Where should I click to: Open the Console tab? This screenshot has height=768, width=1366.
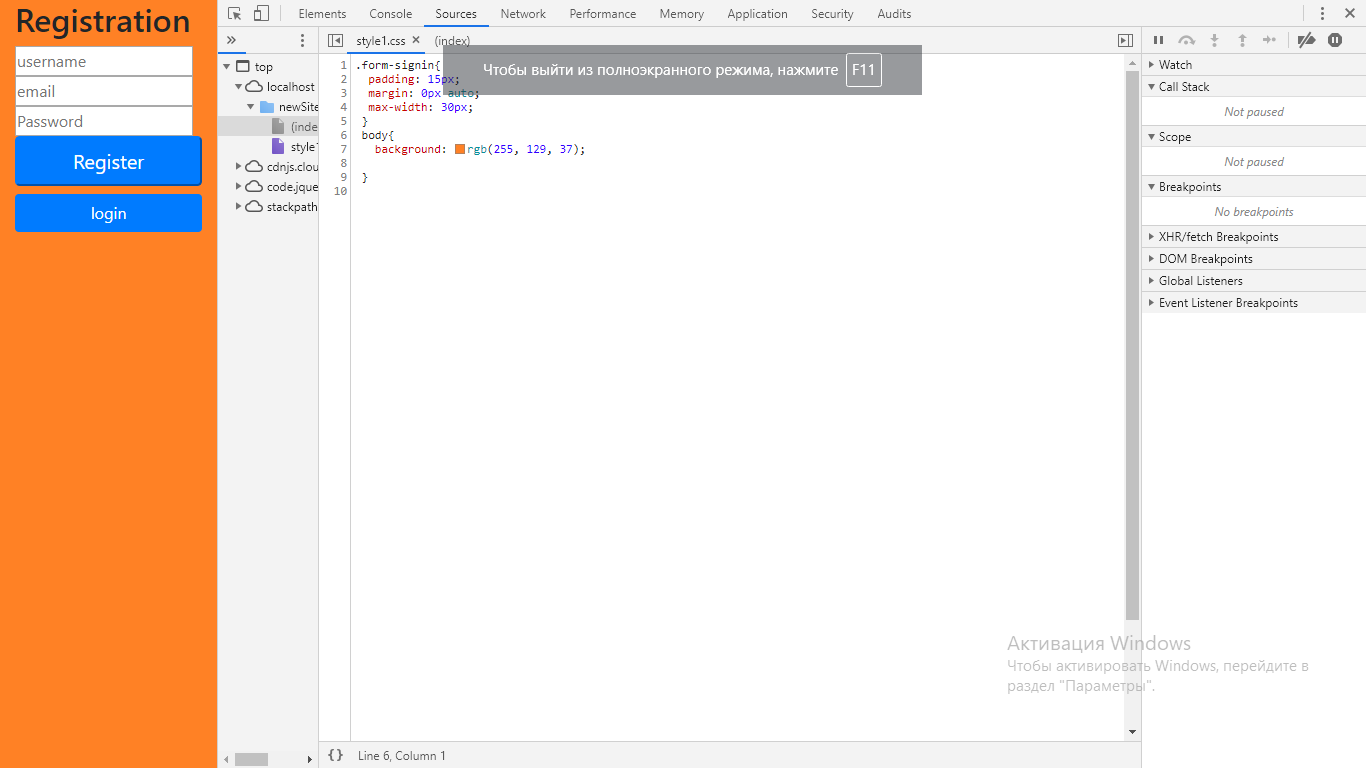point(390,14)
